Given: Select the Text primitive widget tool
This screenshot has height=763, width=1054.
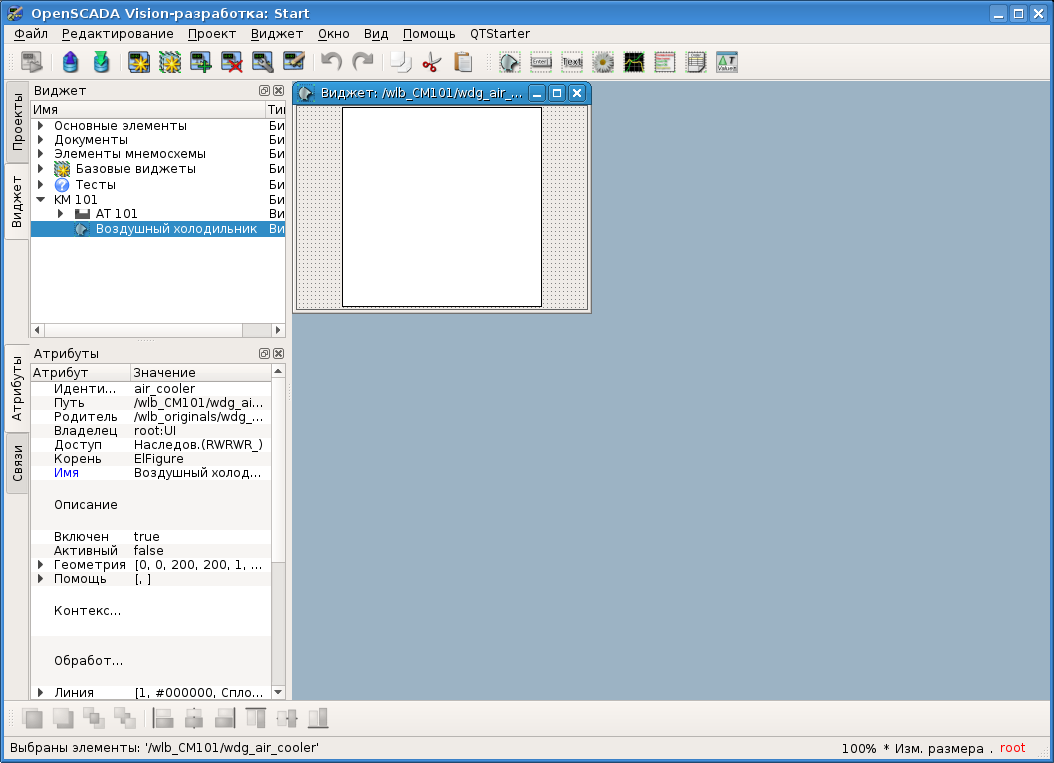Looking at the screenshot, I should [572, 62].
